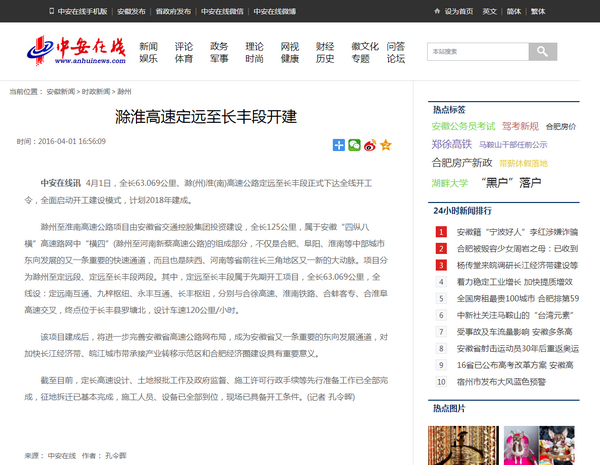Click the red number 1 ranking badge

click(441, 231)
